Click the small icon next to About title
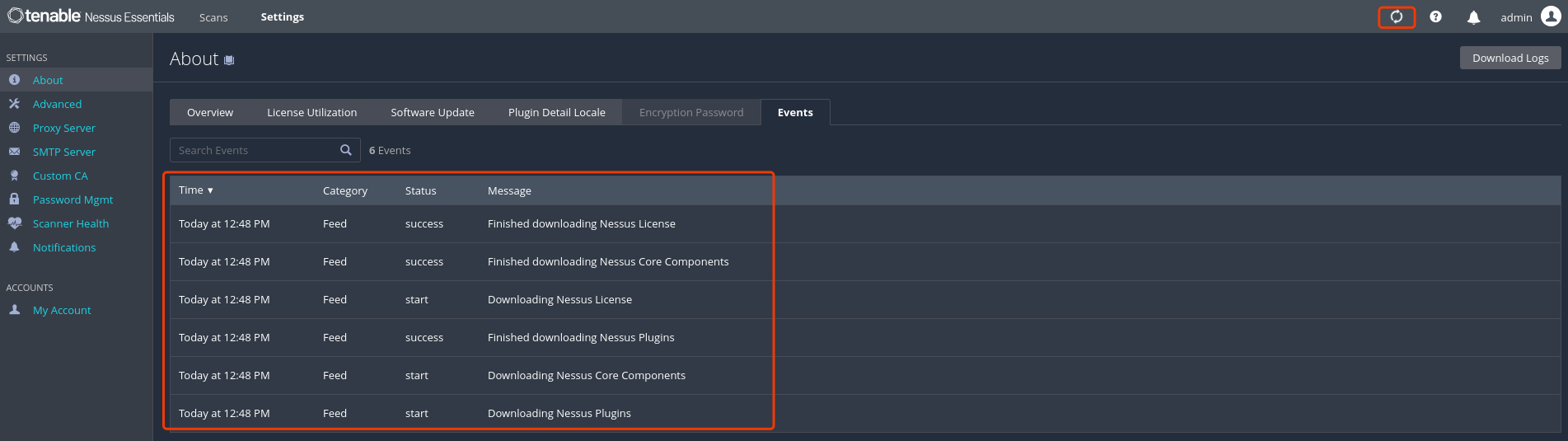1568x441 pixels. pos(229,60)
